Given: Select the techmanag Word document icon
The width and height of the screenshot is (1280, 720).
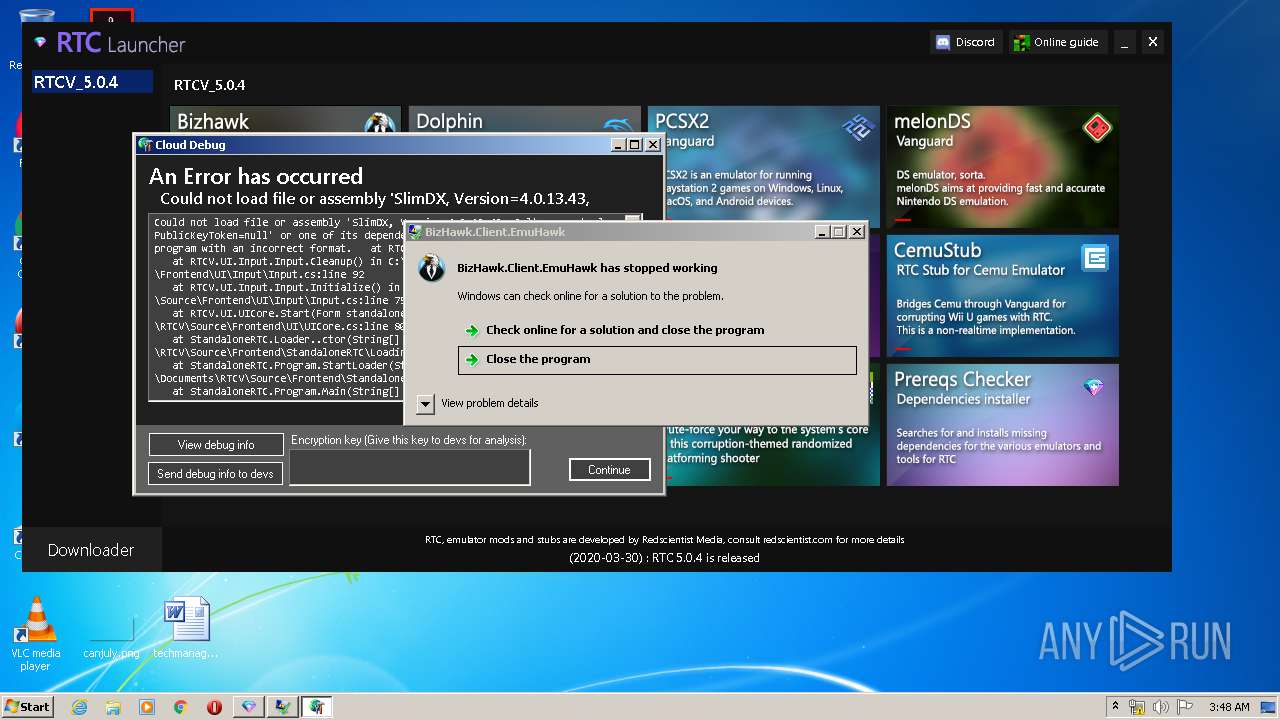Looking at the screenshot, I should coord(187,629).
